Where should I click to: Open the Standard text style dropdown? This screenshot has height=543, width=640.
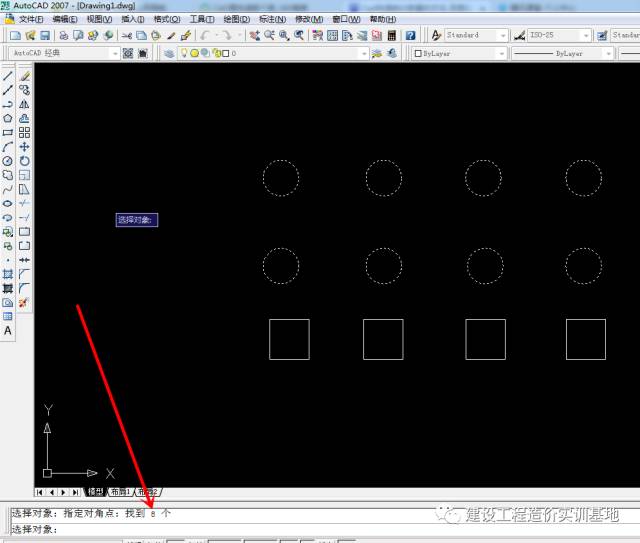pos(503,36)
